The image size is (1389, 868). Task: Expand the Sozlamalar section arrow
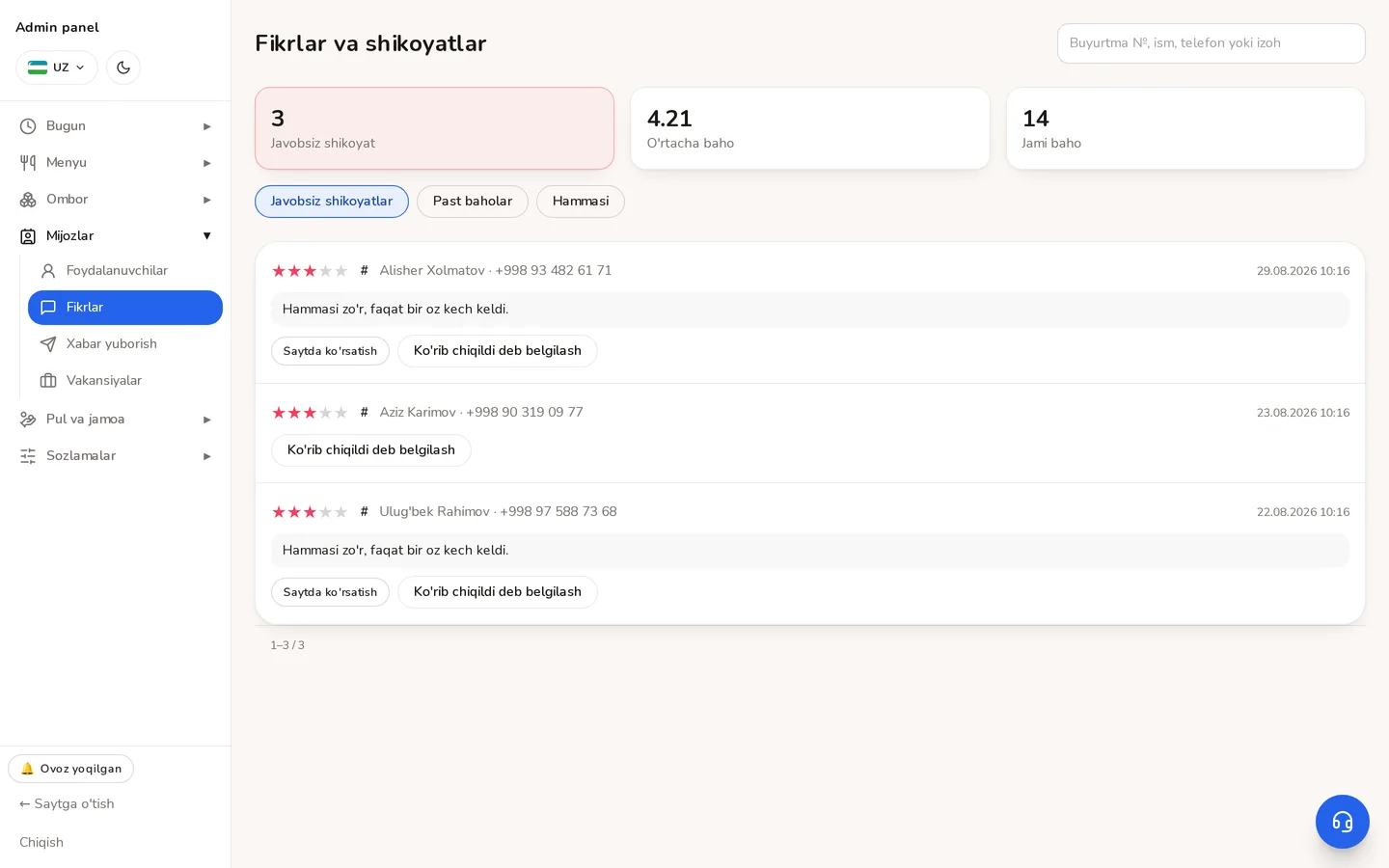(x=206, y=456)
